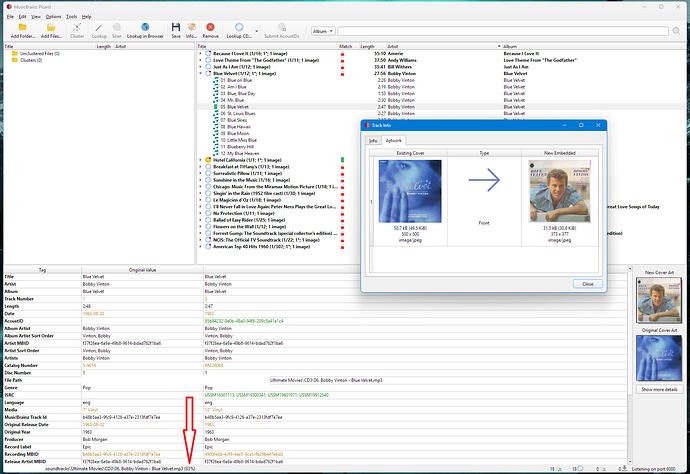The image size is (690, 474).
Task: Open the Tools menu
Action: [x=72, y=17]
